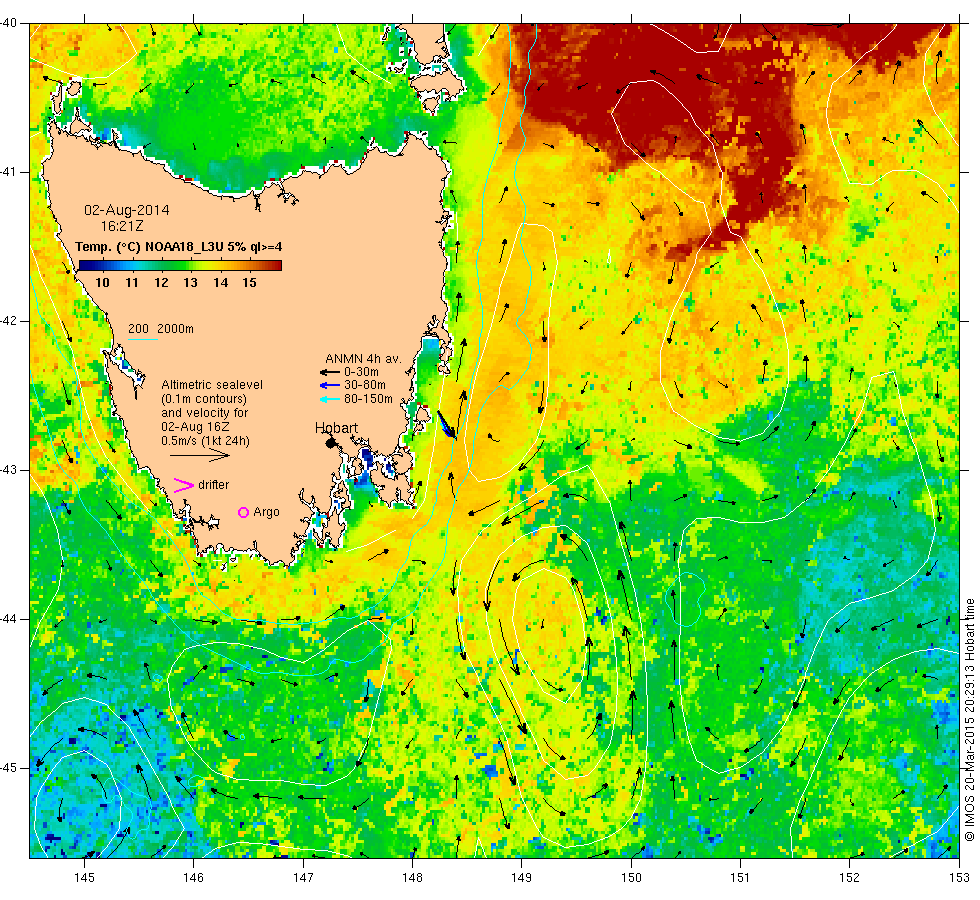Click the '16:21Z' time label
The image size is (980, 900).
pos(122,226)
